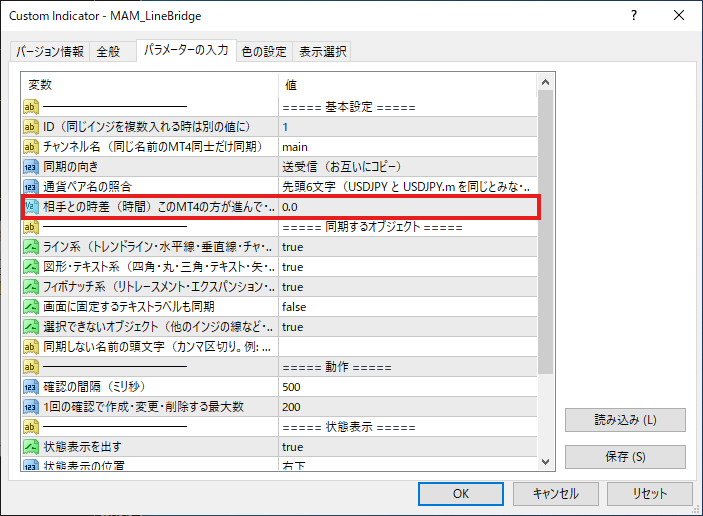Screen dimensions: 703x516
Task: Open the 色の設定 tab
Action: point(264,52)
